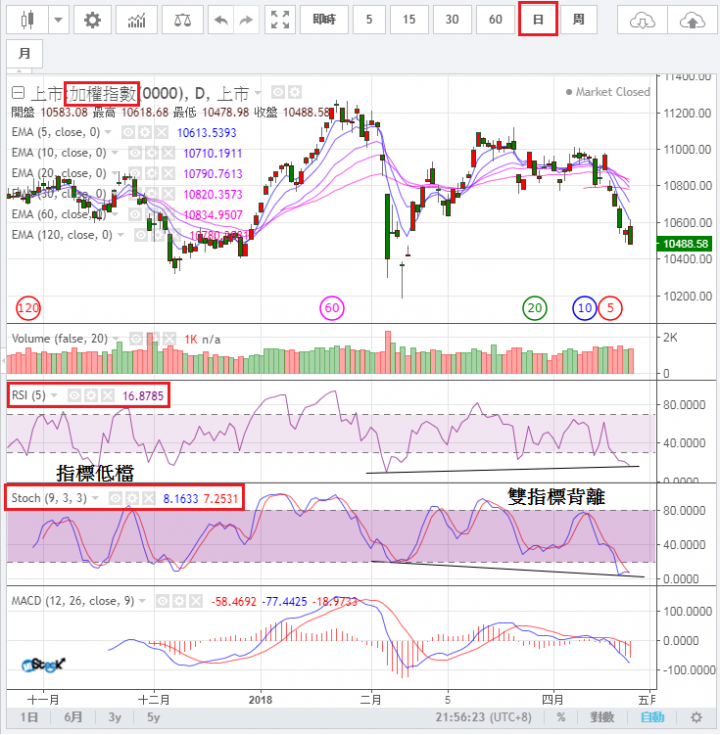The image size is (720, 735).
Task: Set date range to 6月
Action: [73, 717]
